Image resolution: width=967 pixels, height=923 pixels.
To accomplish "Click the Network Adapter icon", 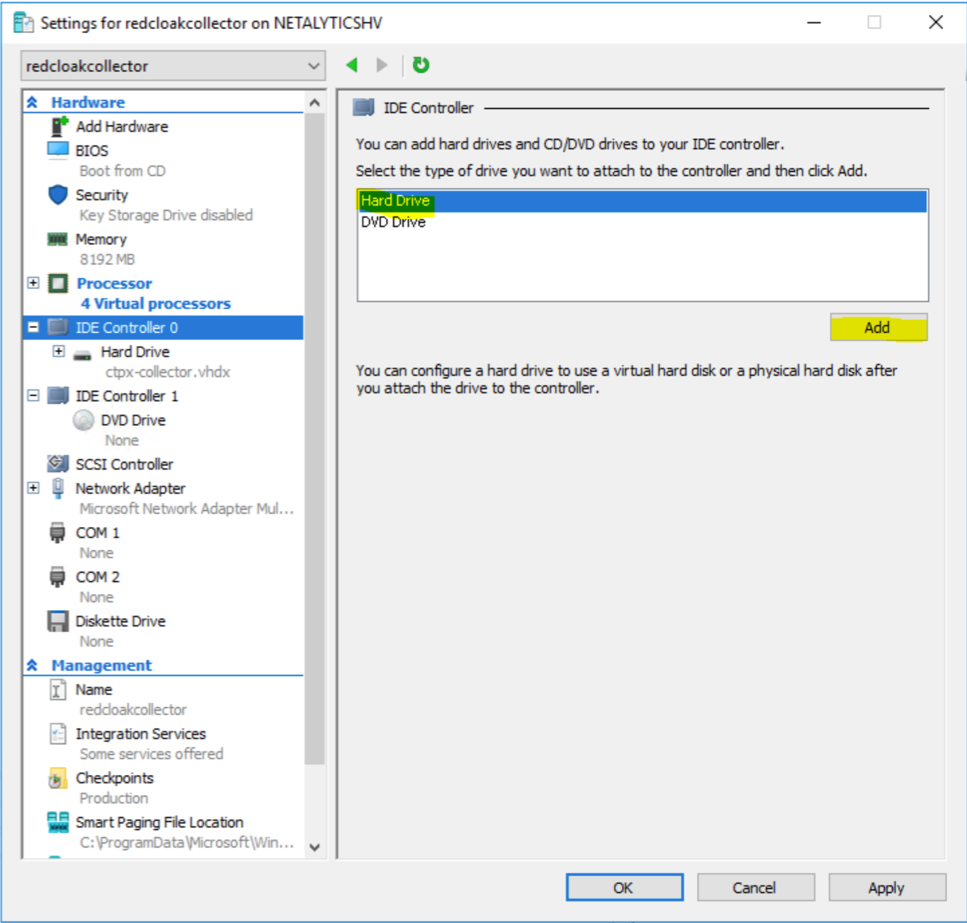I will point(58,488).
